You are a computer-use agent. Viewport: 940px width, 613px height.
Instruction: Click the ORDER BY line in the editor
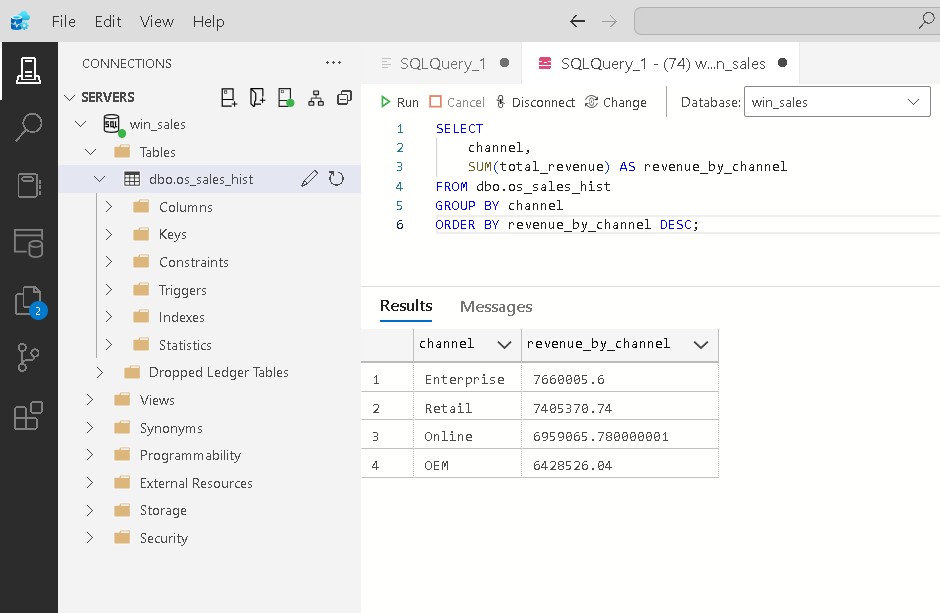point(567,225)
